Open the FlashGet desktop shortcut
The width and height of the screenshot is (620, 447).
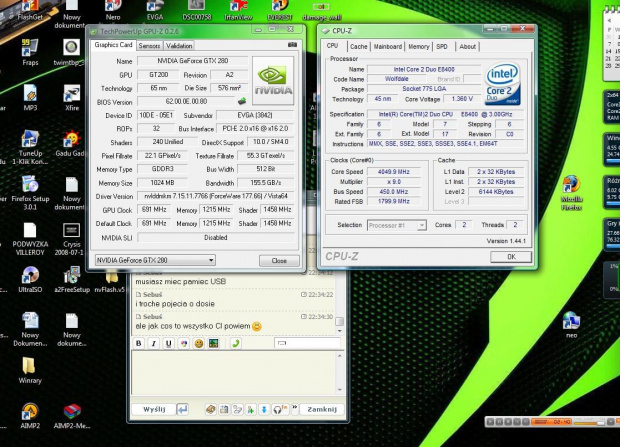tap(30, 10)
